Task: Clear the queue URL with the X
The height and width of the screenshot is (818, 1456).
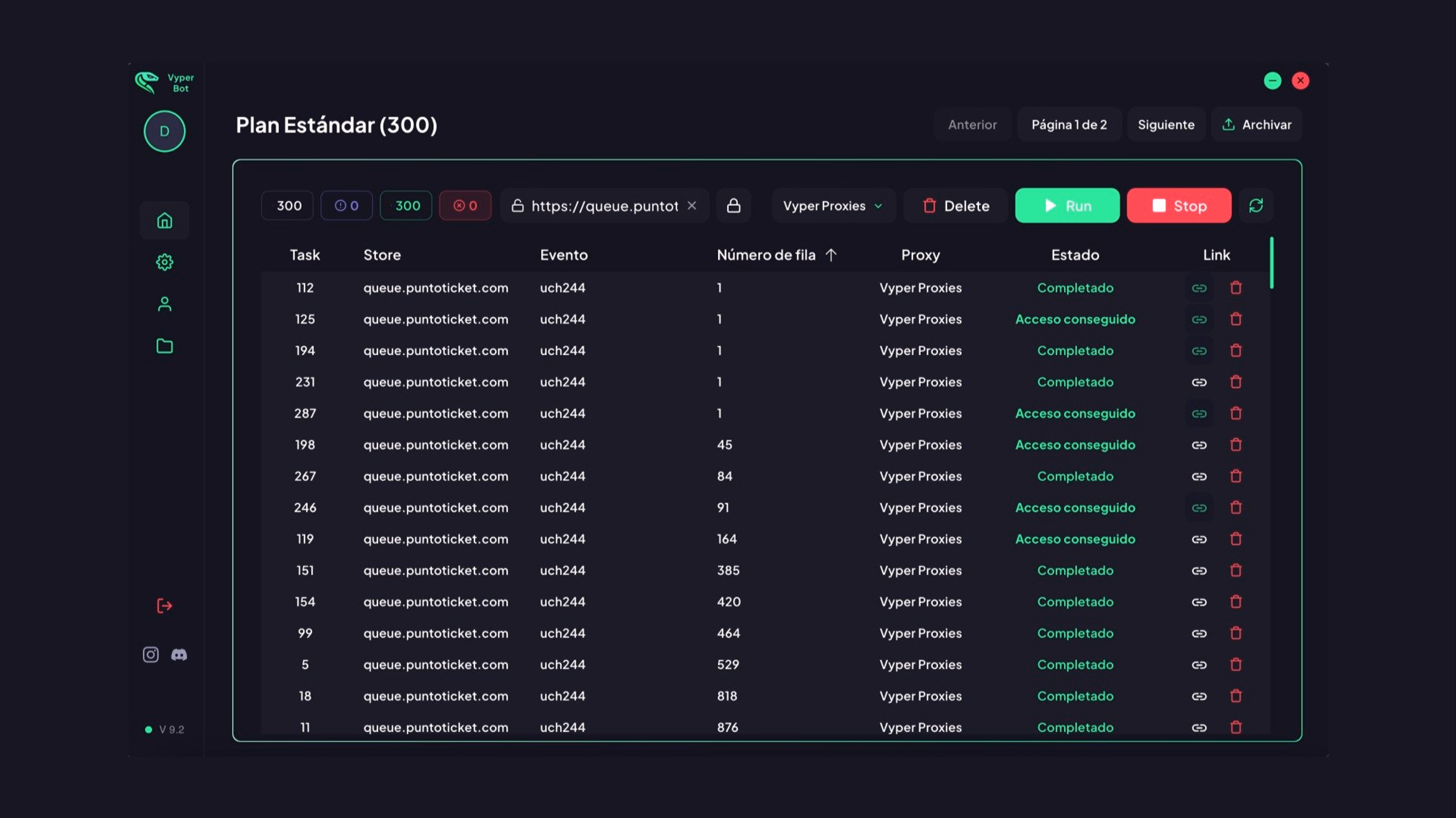Action: [692, 205]
